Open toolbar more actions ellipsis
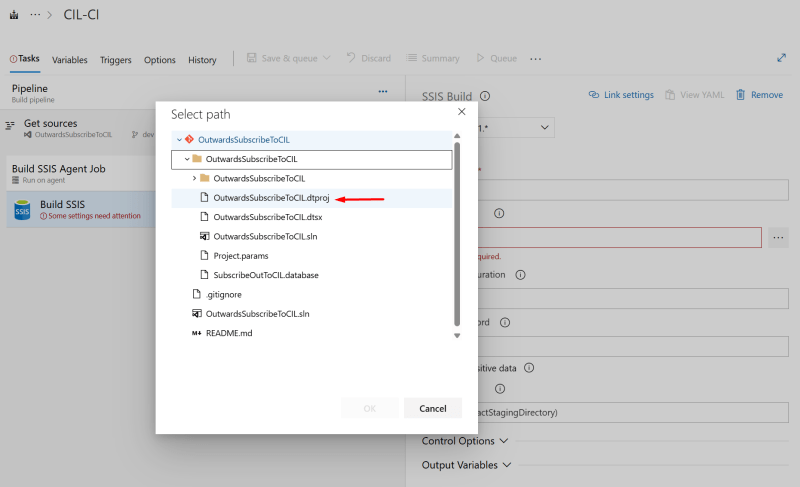Viewport: 800px width, 487px height. [535, 59]
